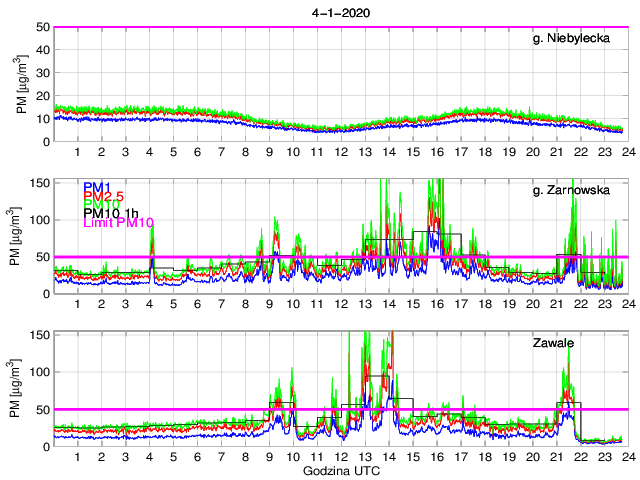Click hour 12 tick on bottom panel axis

[341, 456]
